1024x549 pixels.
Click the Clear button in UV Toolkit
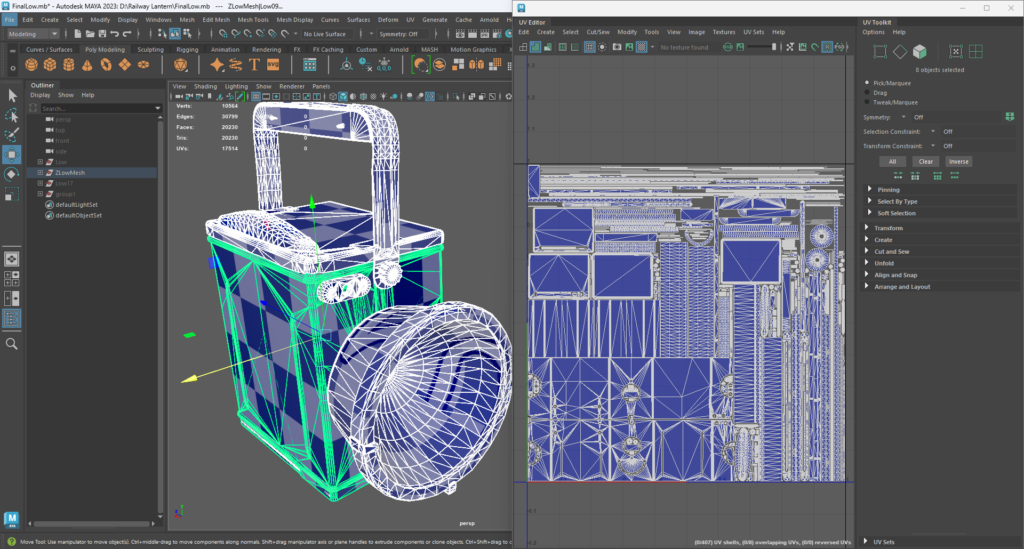tap(926, 161)
